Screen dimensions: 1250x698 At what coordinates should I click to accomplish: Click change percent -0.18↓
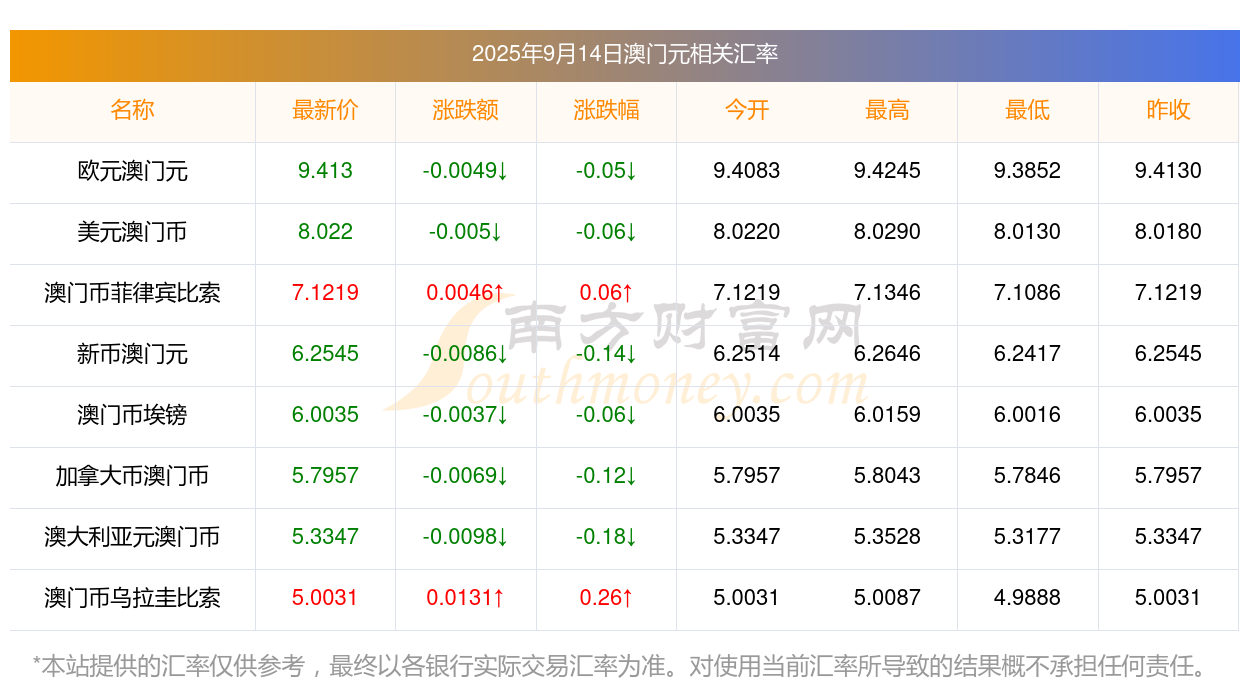[606, 537]
